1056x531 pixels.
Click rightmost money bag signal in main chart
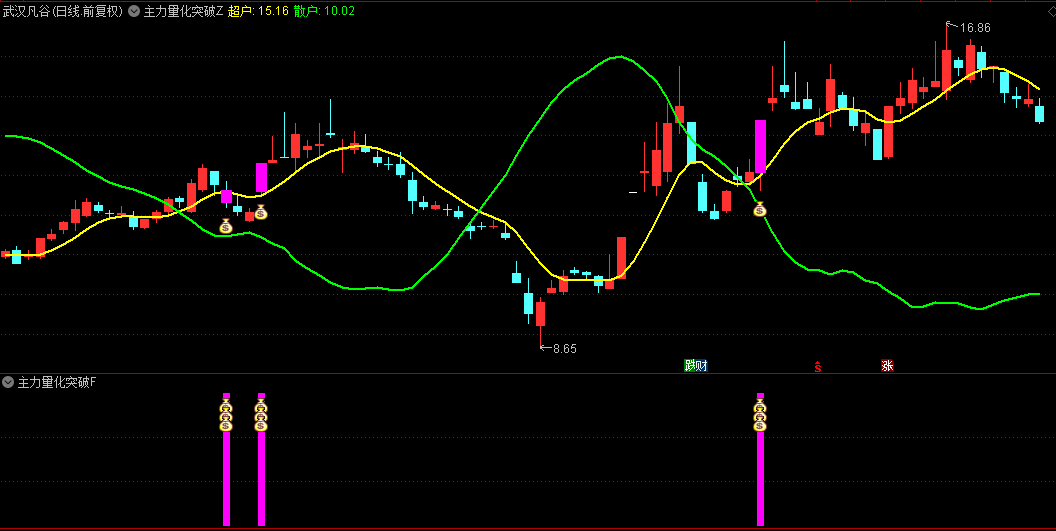tap(760, 210)
